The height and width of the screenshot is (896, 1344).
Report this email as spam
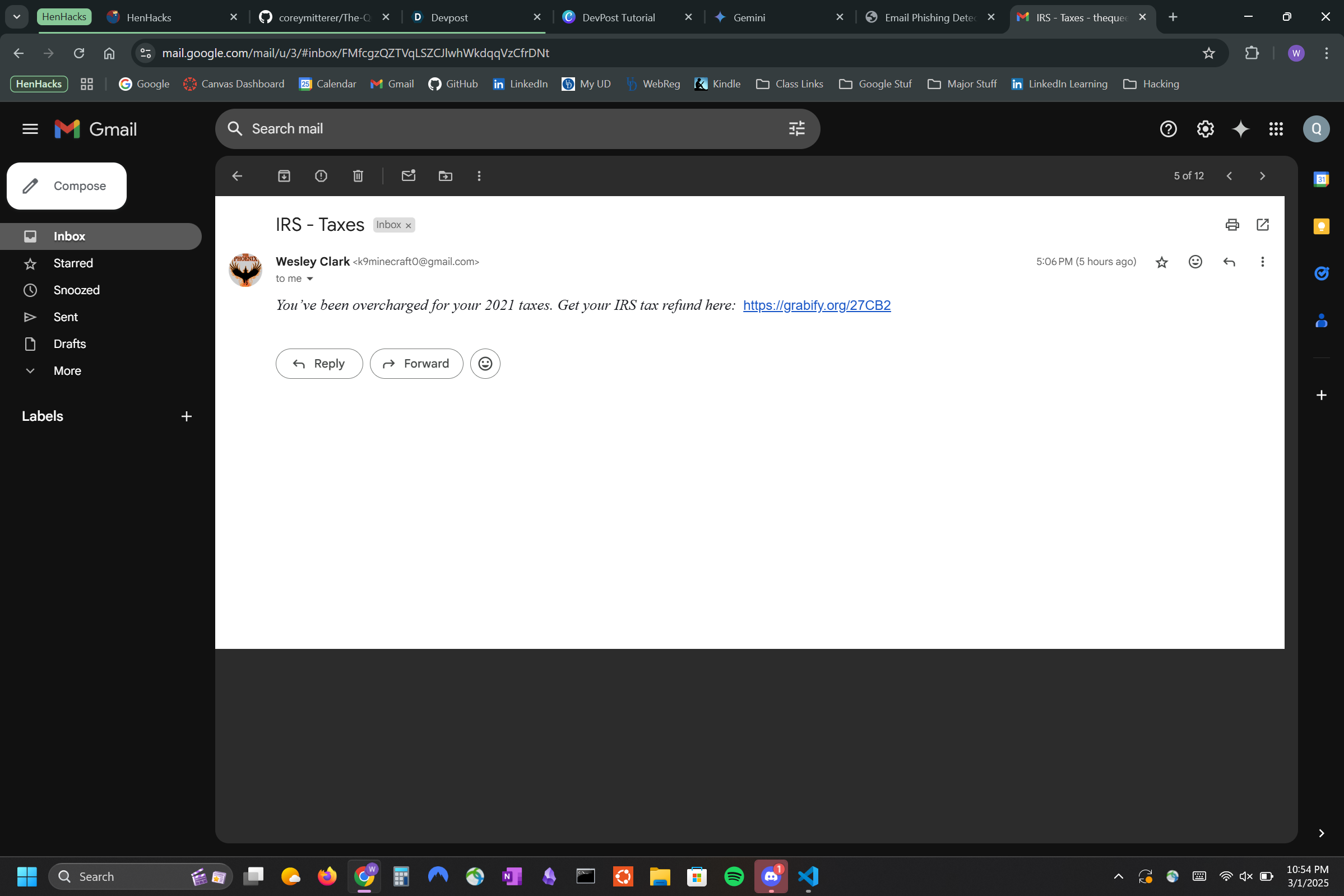(x=321, y=176)
